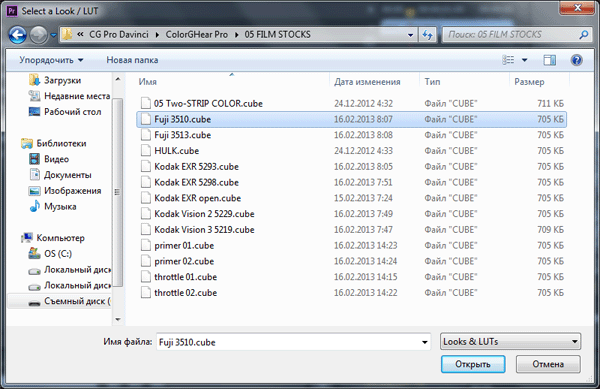The width and height of the screenshot is (600, 389).
Task: Open the Упорядочить menu
Action: 51,60
